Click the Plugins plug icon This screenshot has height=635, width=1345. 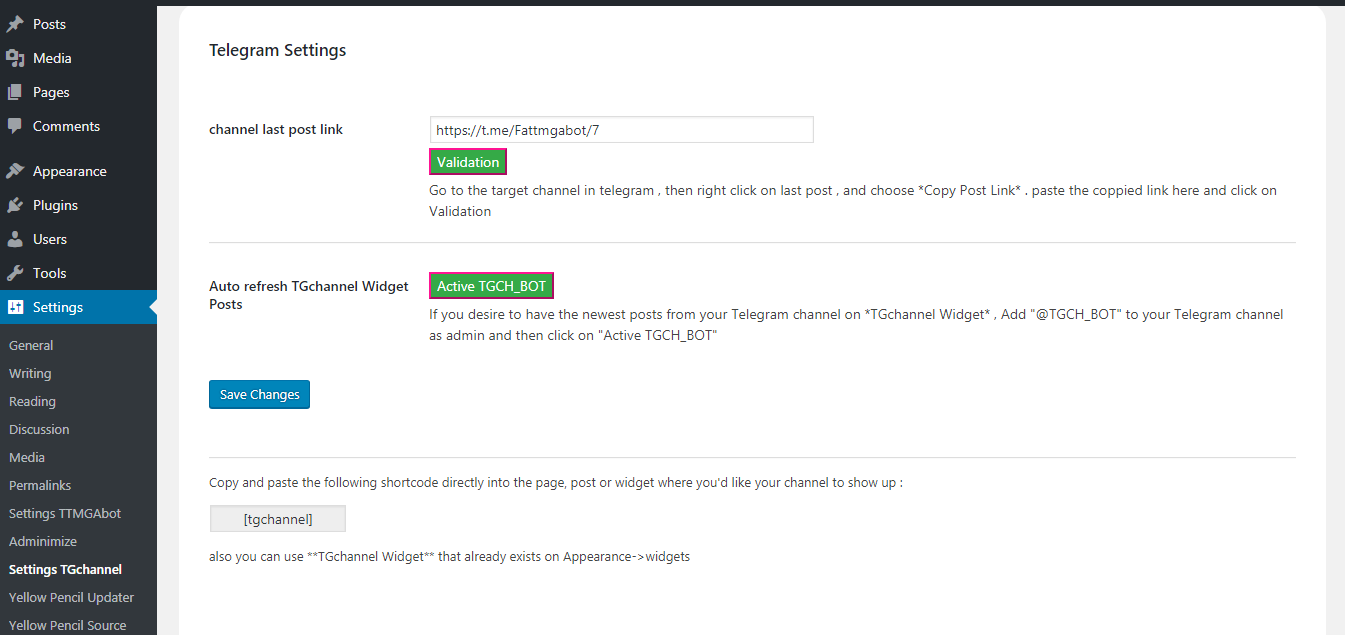(x=15, y=205)
